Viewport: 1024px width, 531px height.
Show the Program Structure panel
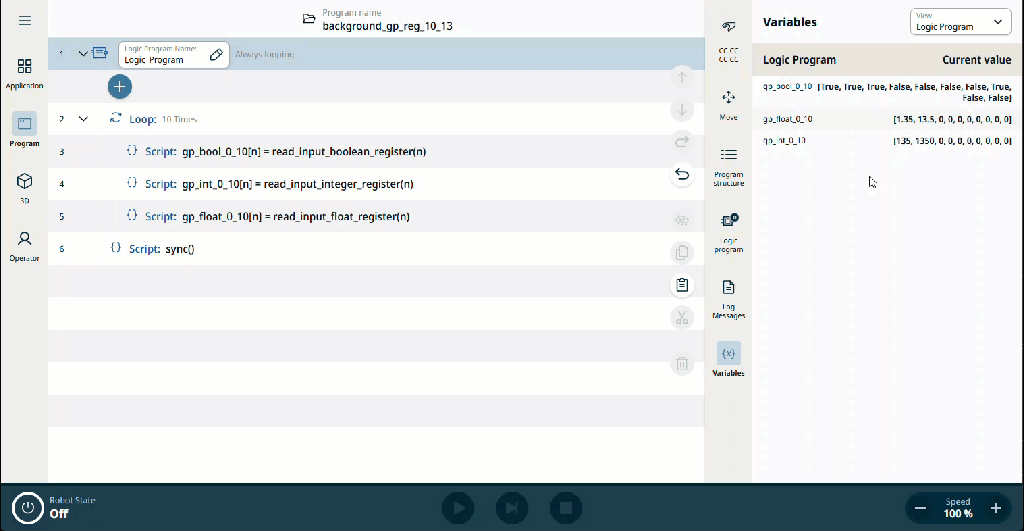coord(728,167)
